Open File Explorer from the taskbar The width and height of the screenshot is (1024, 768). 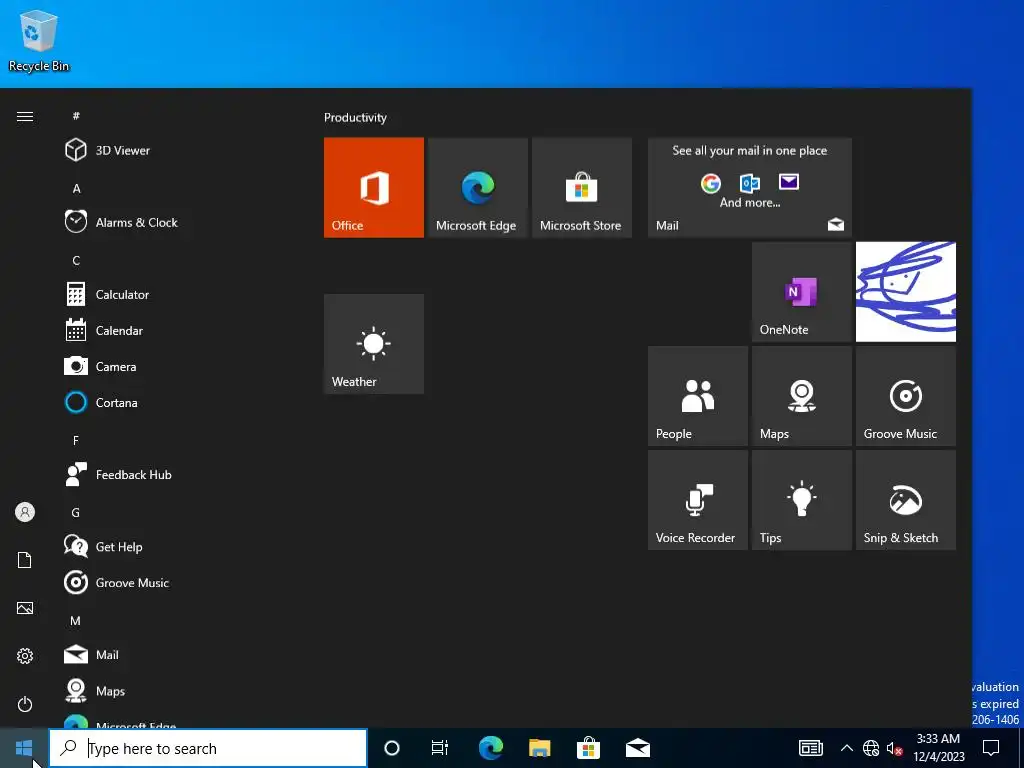539,748
